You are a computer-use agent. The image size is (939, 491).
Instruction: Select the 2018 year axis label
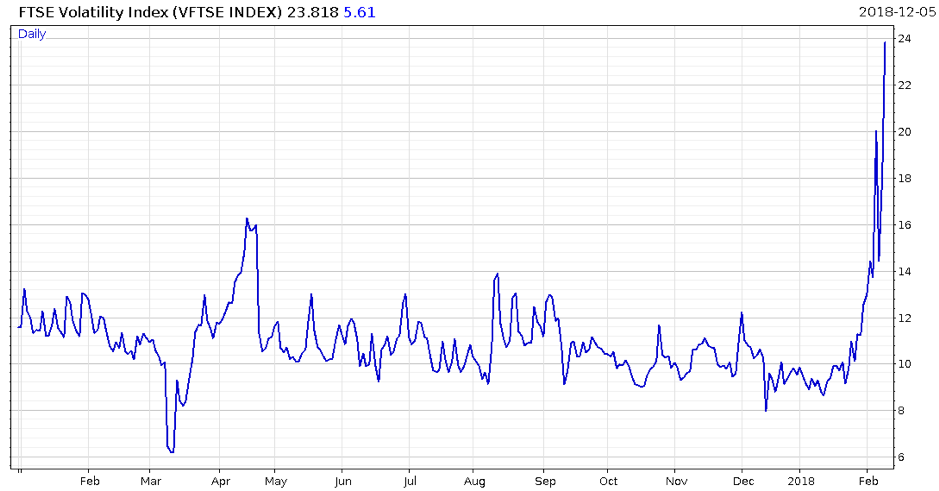[800, 479]
